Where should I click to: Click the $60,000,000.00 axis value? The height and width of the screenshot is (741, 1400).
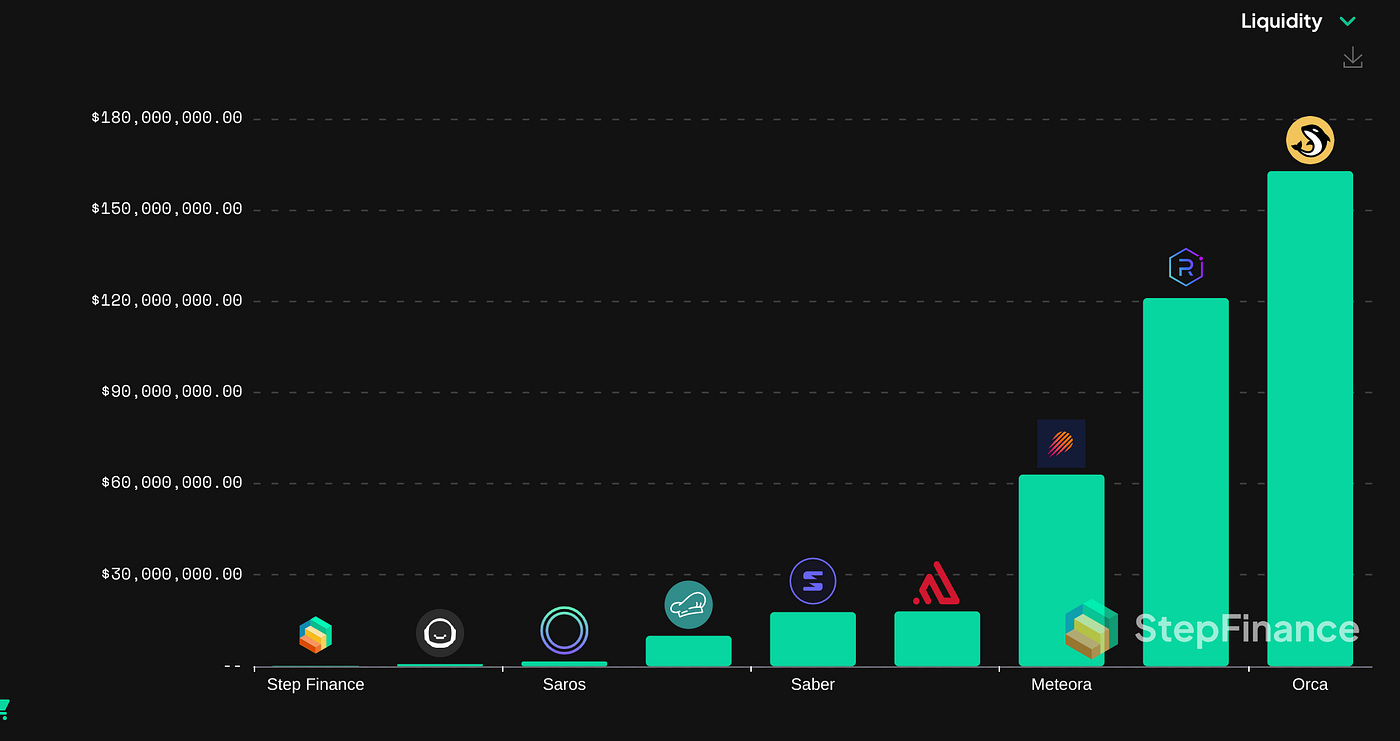tap(172, 483)
